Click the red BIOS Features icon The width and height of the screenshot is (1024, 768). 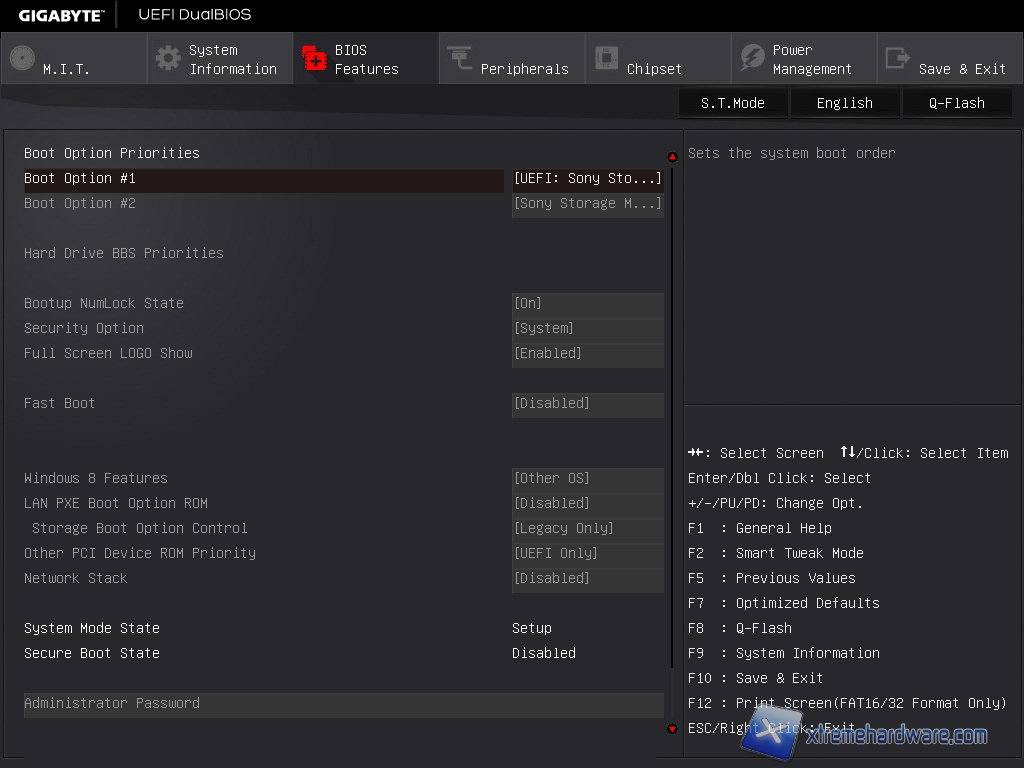click(315, 59)
